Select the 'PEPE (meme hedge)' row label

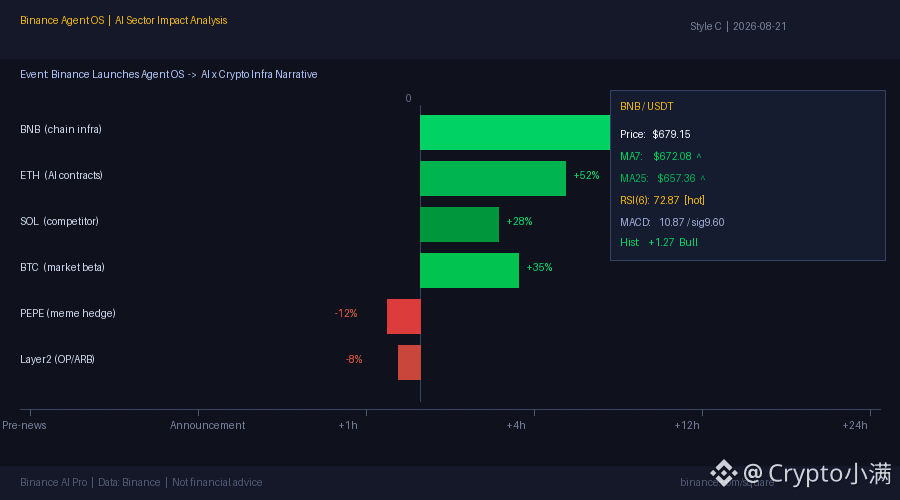point(68,313)
